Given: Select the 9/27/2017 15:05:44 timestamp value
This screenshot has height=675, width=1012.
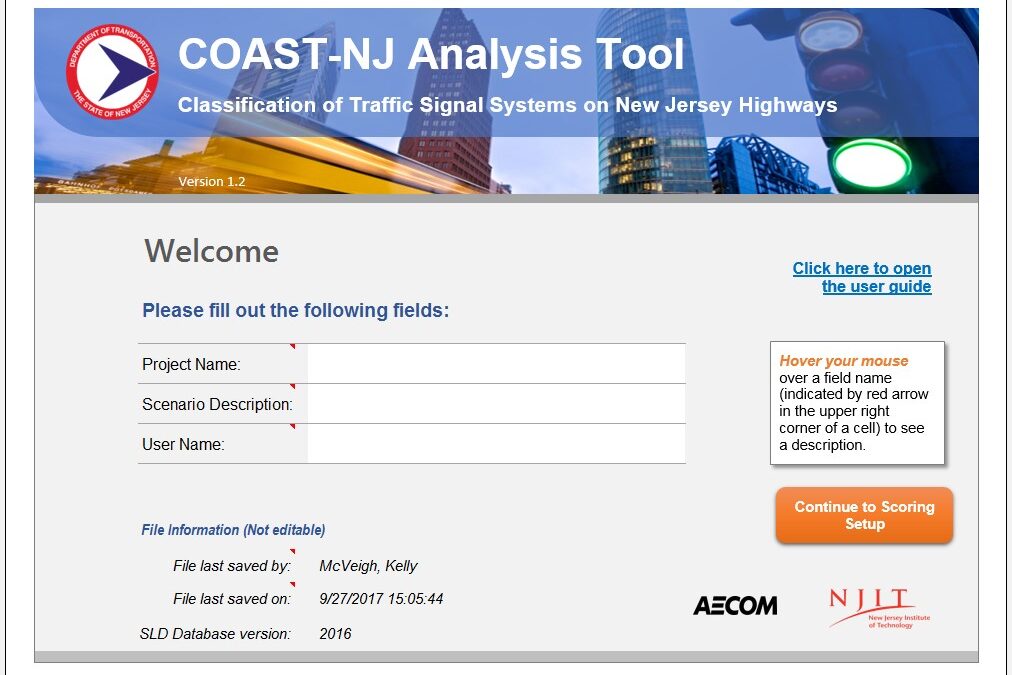Looking at the screenshot, I should pos(381,599).
